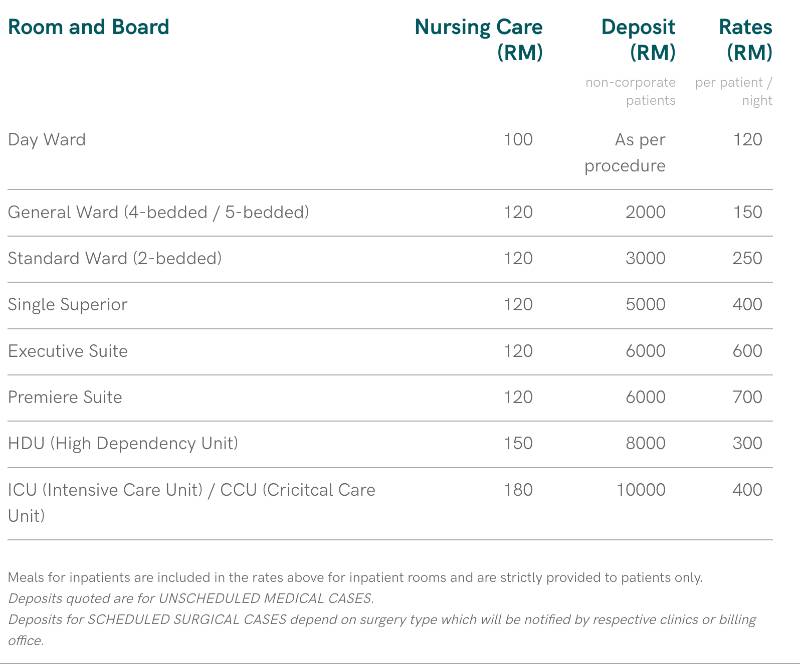Screen dimensions: 800x664
Task: Click the 'per patient / night' subheading
Action: click(735, 91)
